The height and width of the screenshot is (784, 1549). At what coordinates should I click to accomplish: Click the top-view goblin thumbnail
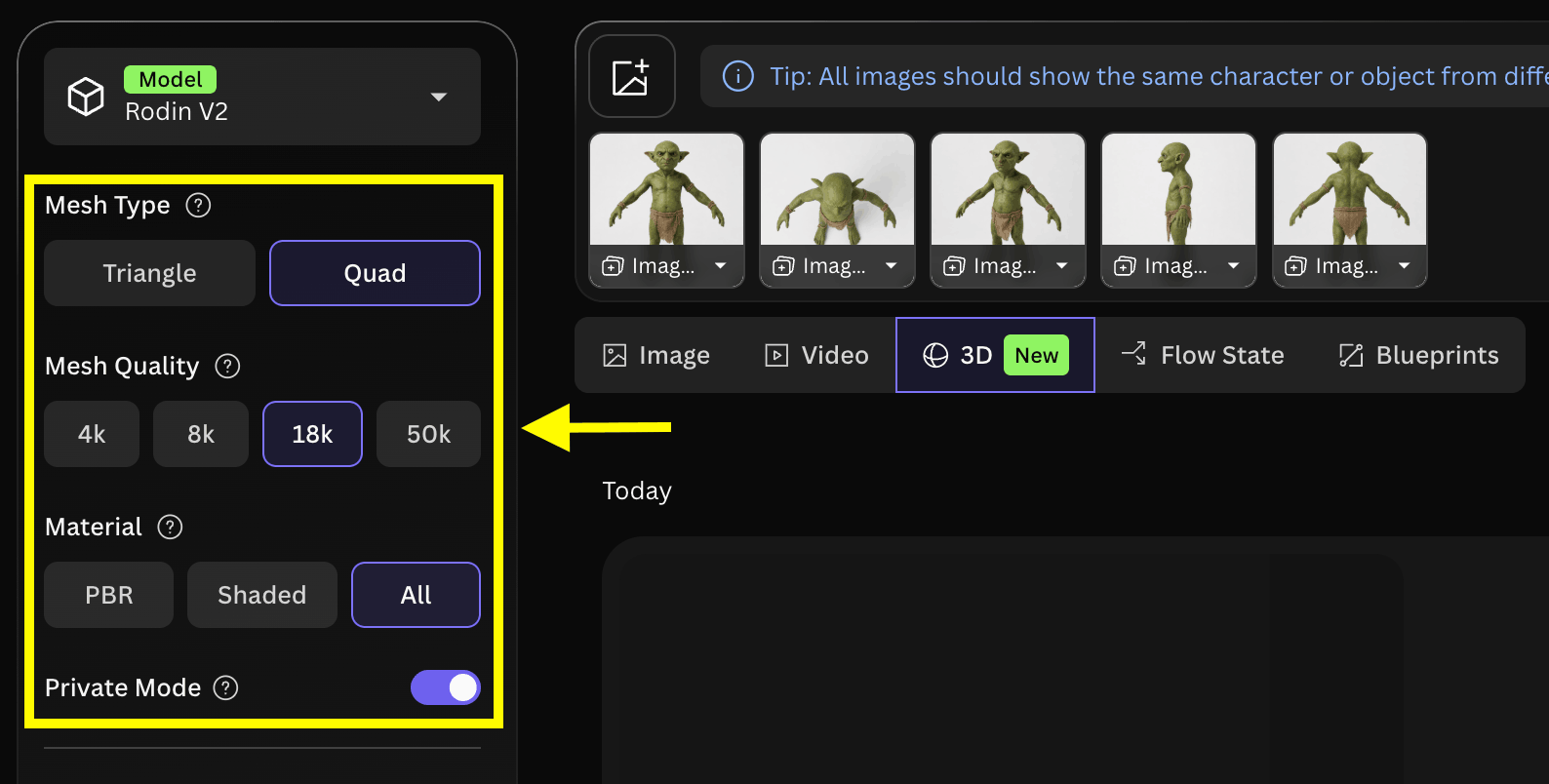pyautogui.click(x=837, y=189)
